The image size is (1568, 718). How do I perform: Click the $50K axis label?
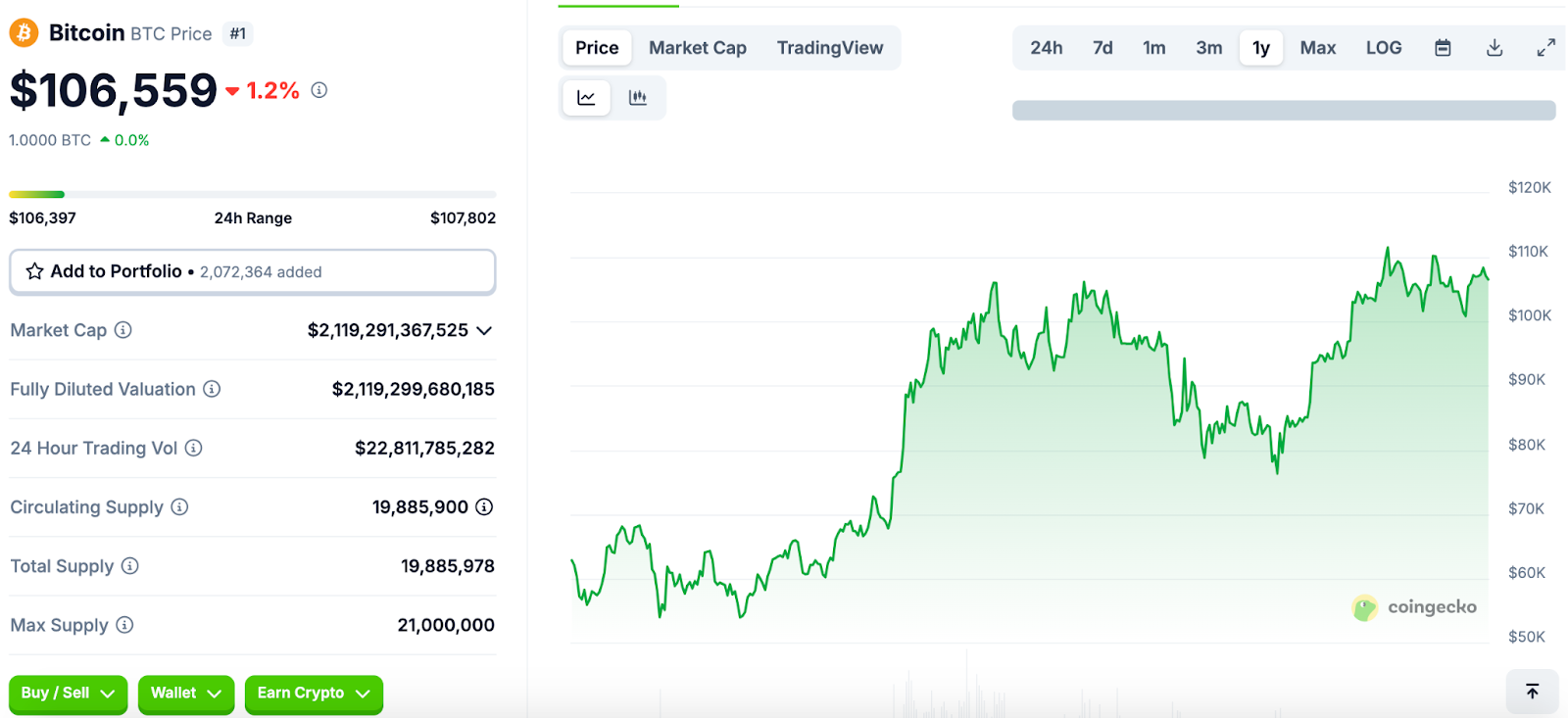point(1527,637)
